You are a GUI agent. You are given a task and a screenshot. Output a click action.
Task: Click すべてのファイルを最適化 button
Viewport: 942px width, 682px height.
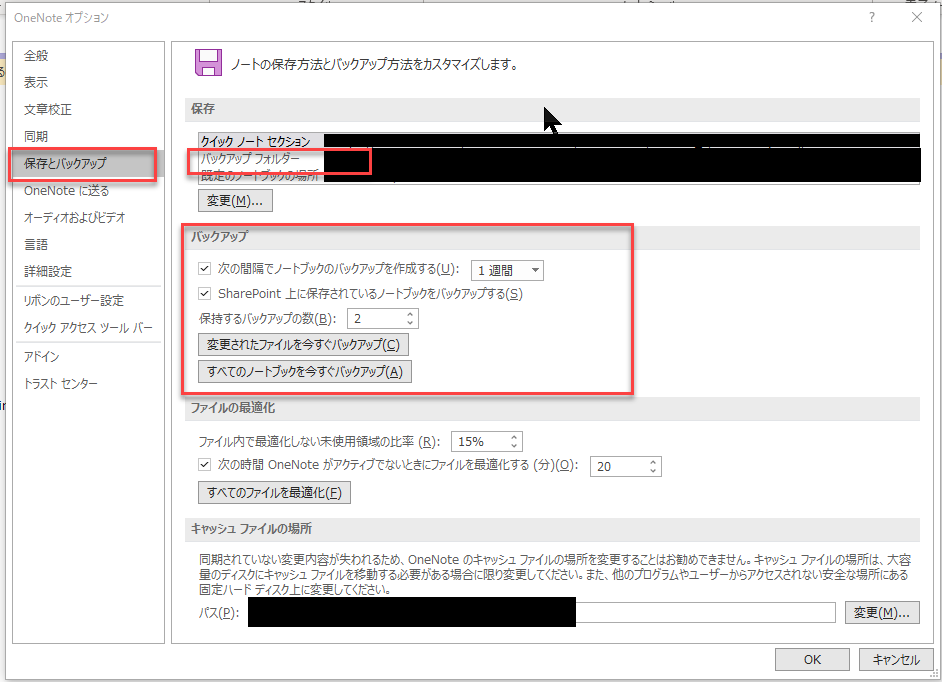click(275, 493)
